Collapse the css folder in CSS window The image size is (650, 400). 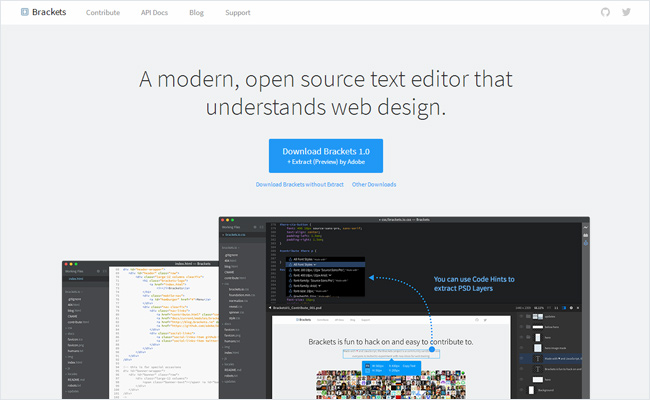[226, 284]
